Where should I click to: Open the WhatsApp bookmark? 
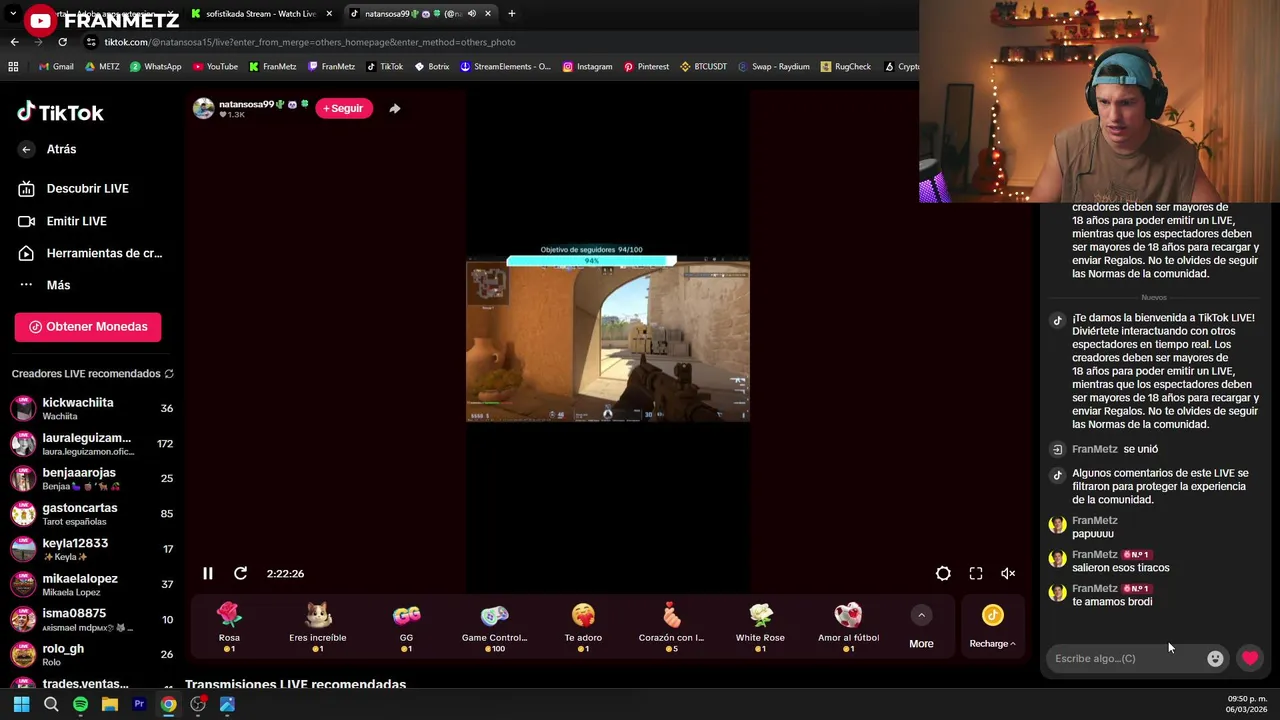(x=155, y=67)
